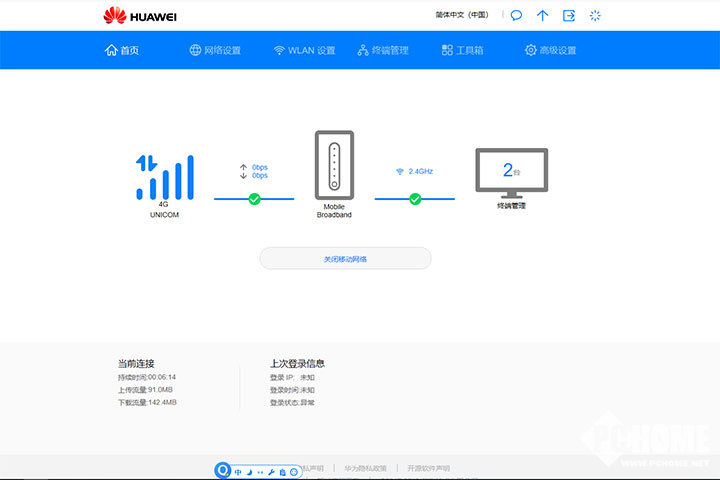Click the wrench icon in input toolbar
The width and height of the screenshot is (720, 480).
pyautogui.click(x=271, y=471)
